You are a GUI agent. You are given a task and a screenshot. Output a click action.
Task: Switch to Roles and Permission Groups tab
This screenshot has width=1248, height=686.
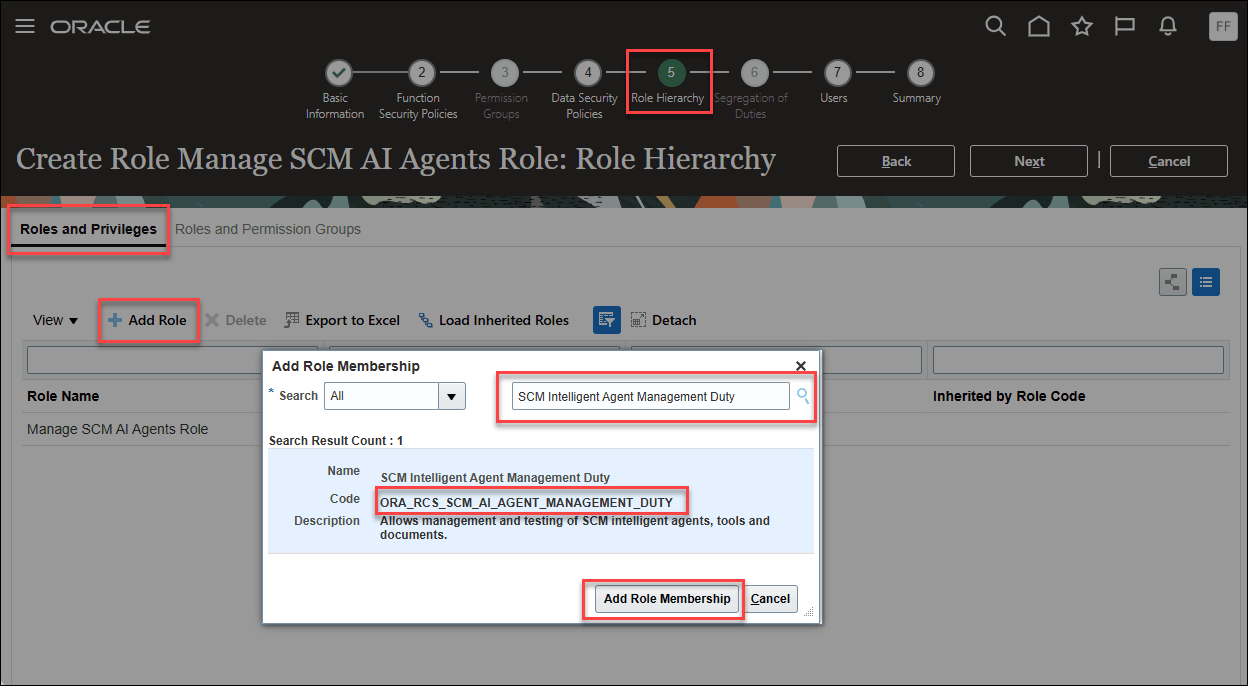268,229
